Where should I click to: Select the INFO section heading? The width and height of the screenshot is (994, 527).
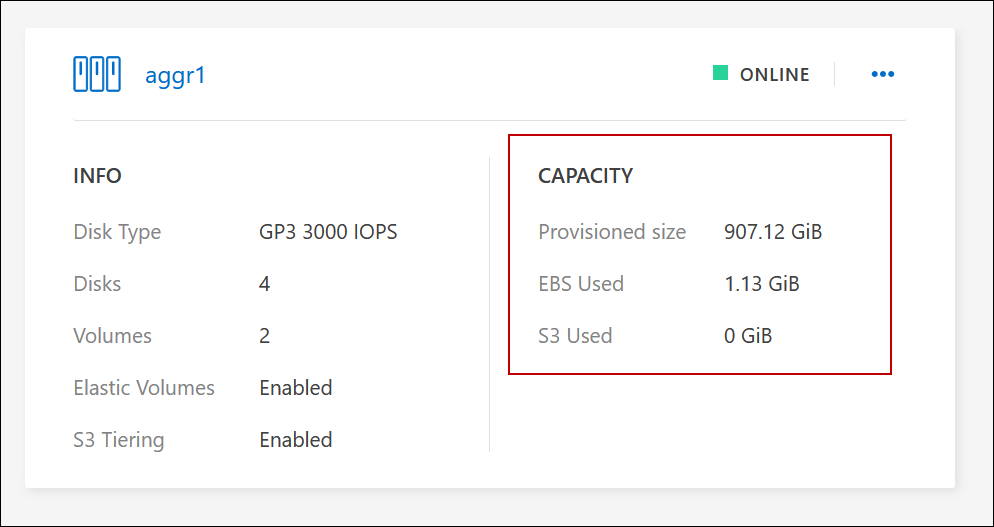97,176
